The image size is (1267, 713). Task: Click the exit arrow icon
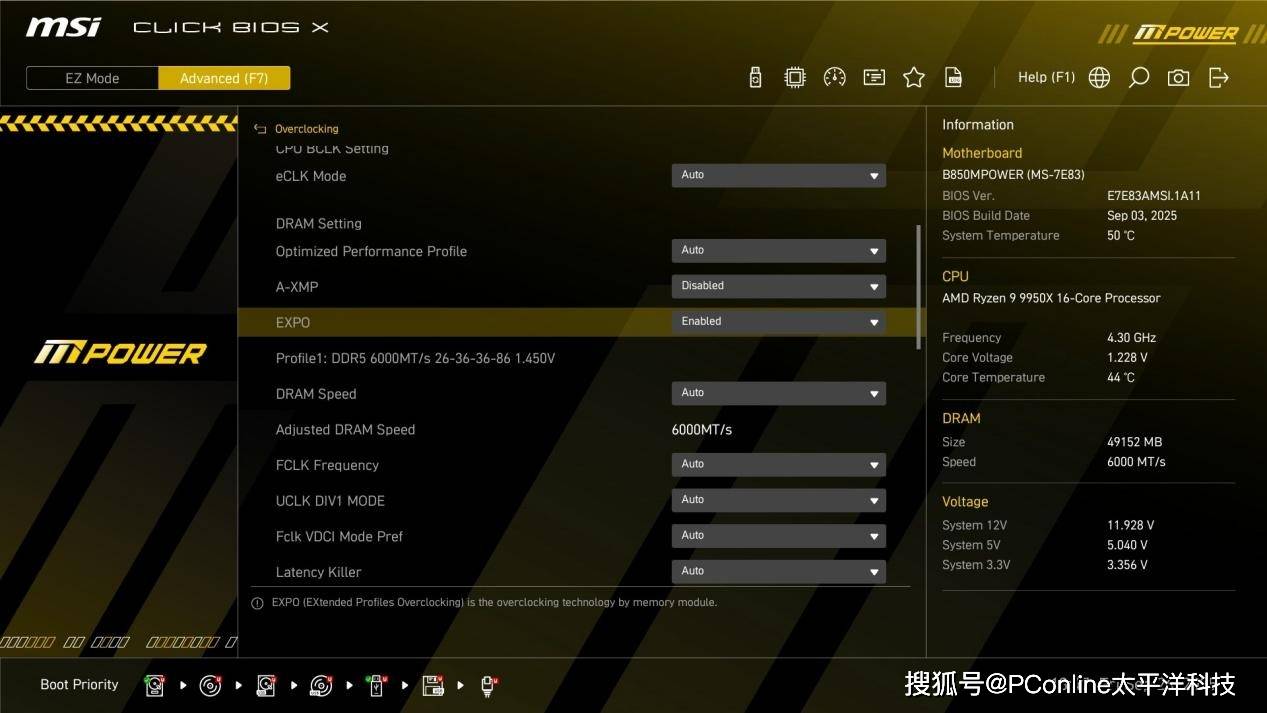point(1219,77)
